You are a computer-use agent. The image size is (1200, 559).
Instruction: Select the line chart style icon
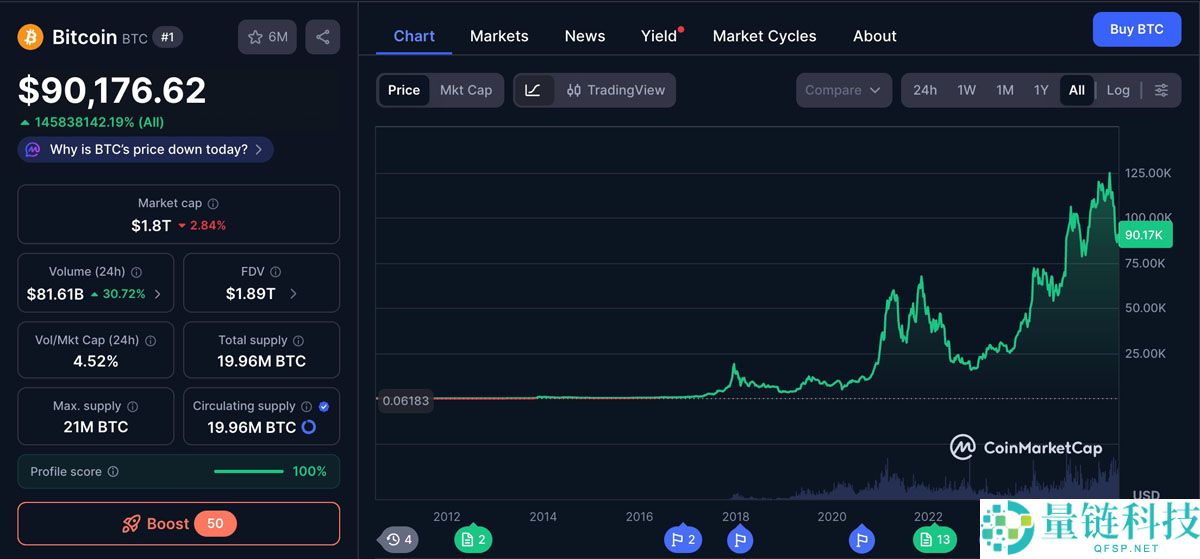[534, 90]
